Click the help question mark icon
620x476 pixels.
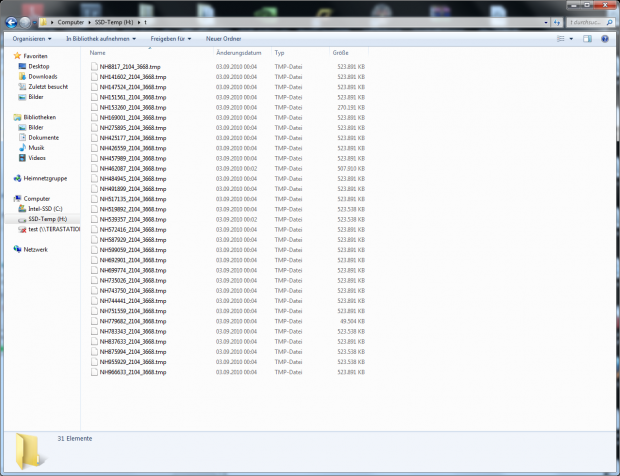(604, 39)
